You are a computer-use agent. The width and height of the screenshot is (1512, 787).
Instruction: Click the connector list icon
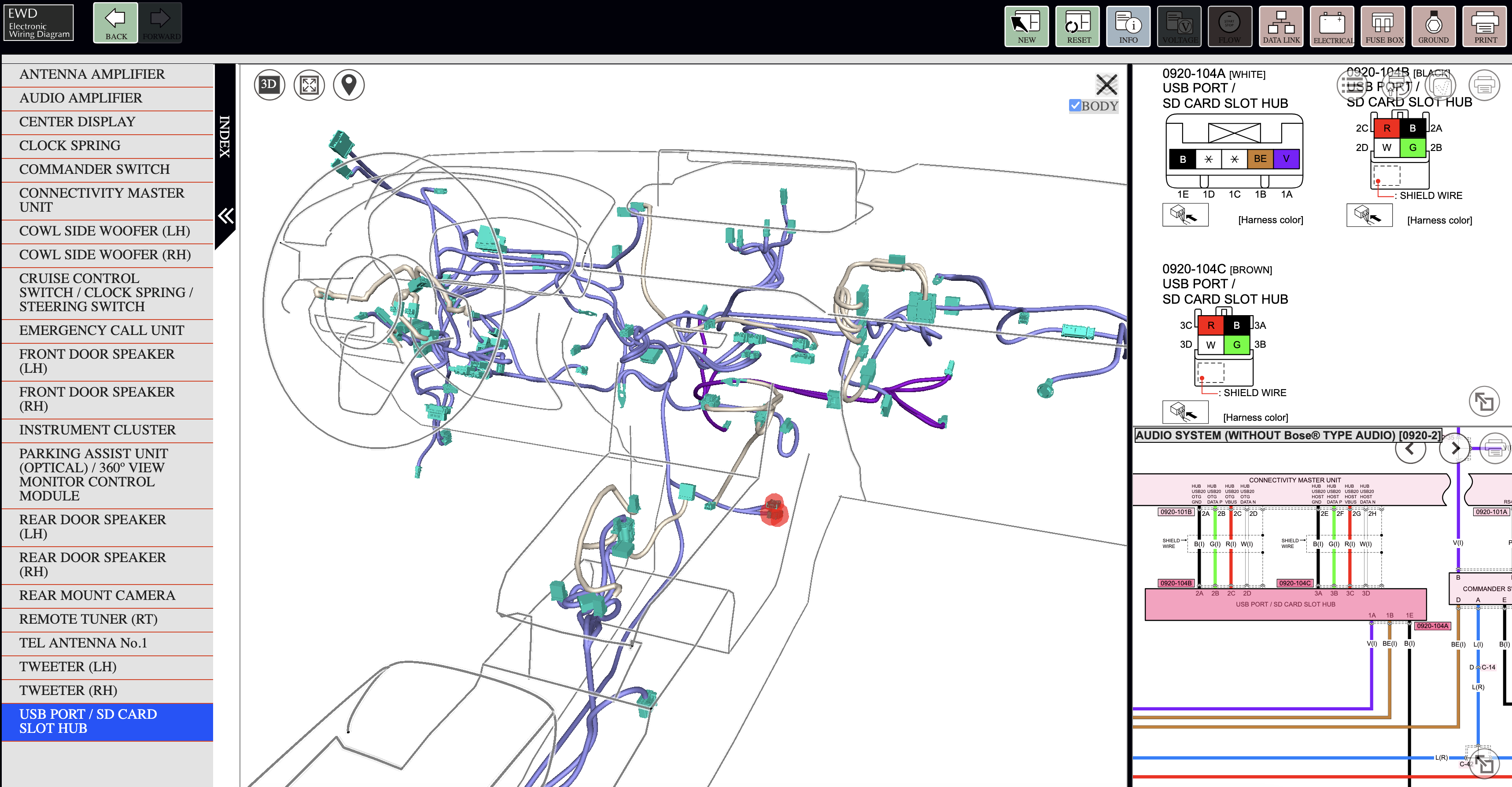[1353, 85]
